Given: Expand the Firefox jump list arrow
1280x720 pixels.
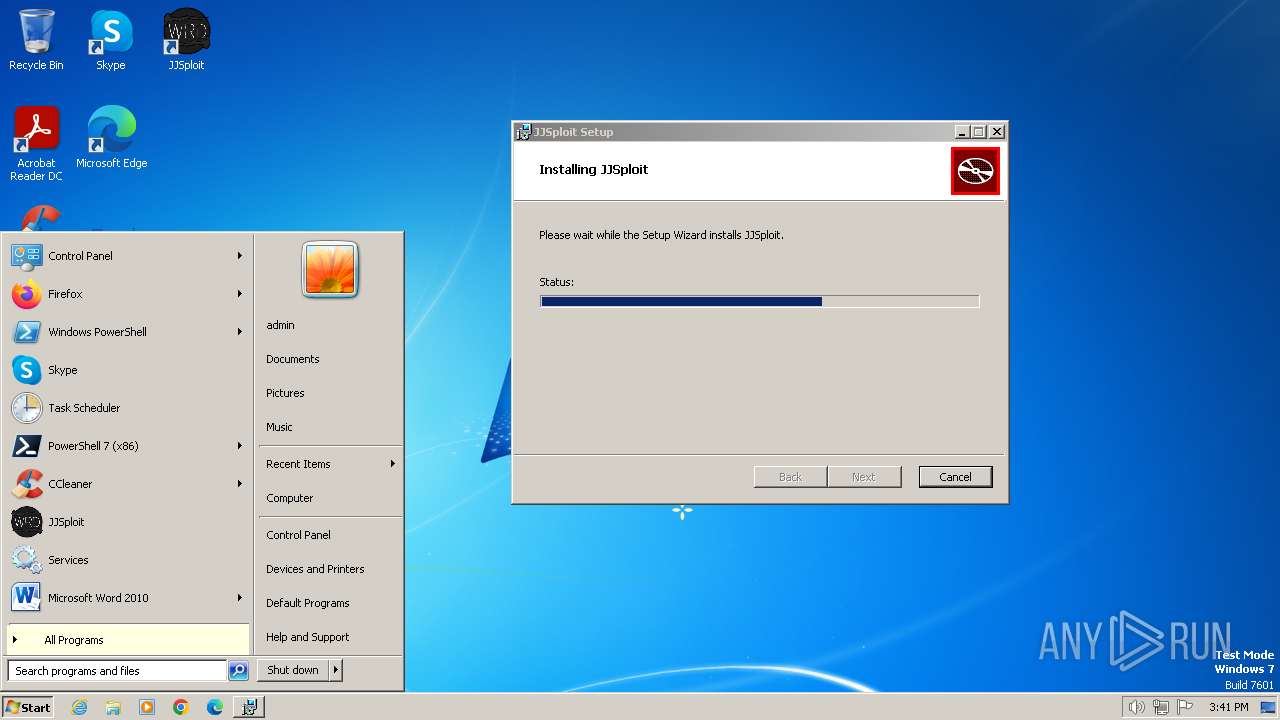Looking at the screenshot, I should click(240, 294).
